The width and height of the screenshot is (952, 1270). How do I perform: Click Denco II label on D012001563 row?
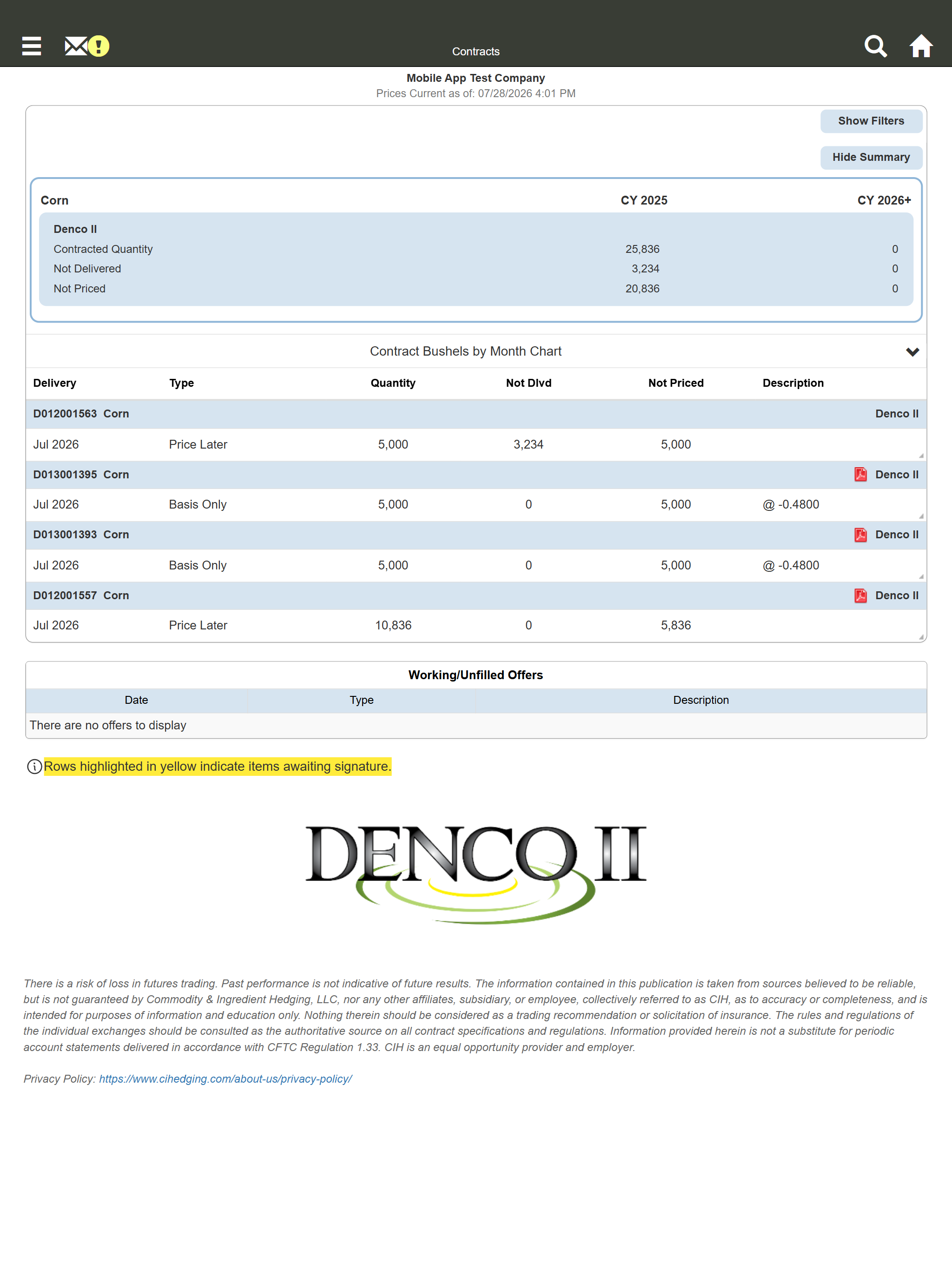[x=897, y=413]
